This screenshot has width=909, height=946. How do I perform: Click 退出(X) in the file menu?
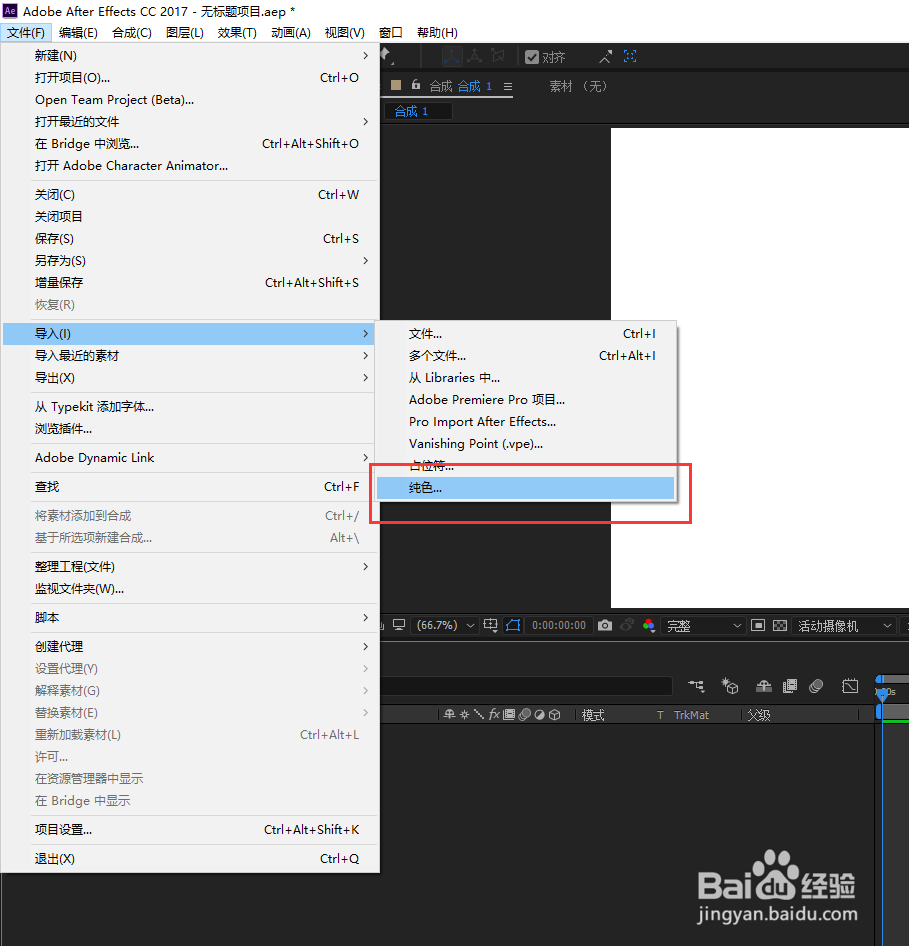[x=189, y=859]
